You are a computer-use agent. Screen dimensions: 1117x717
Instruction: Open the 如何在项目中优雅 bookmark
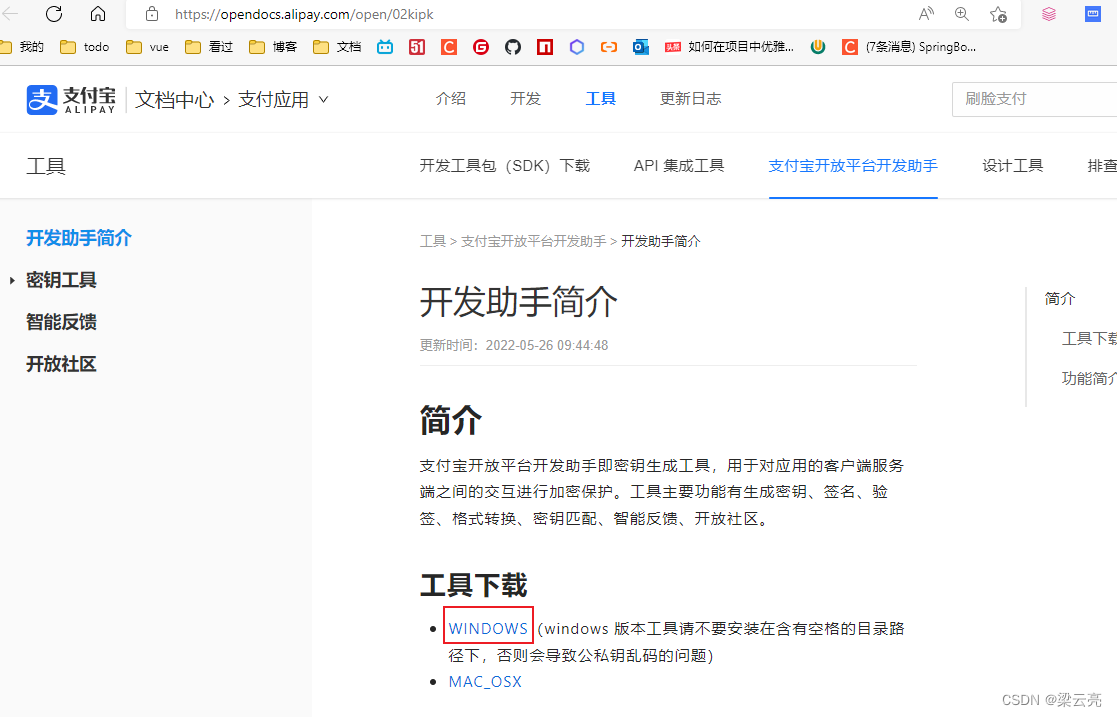(729, 47)
